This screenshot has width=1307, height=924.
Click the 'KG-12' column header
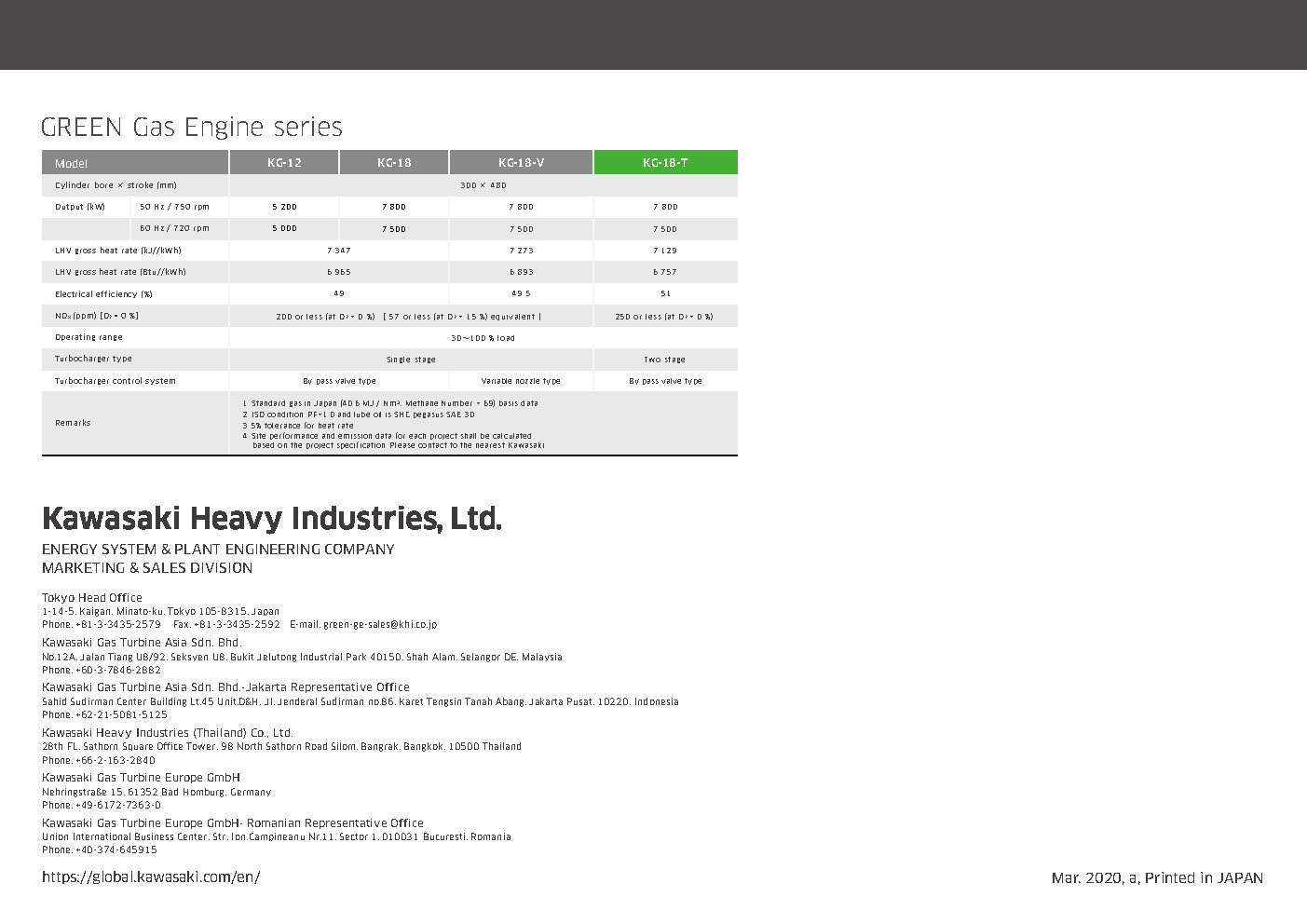tap(284, 163)
